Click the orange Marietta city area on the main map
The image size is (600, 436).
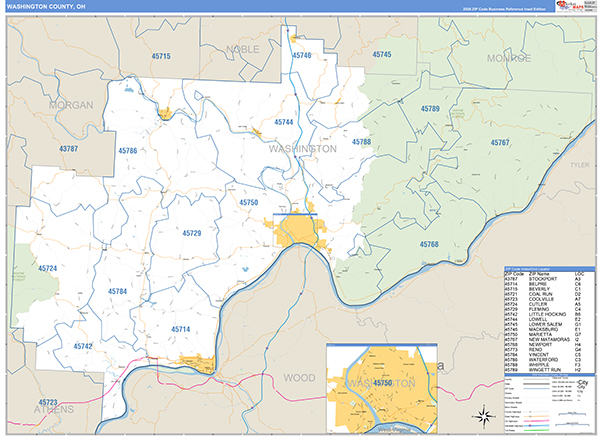click(297, 230)
